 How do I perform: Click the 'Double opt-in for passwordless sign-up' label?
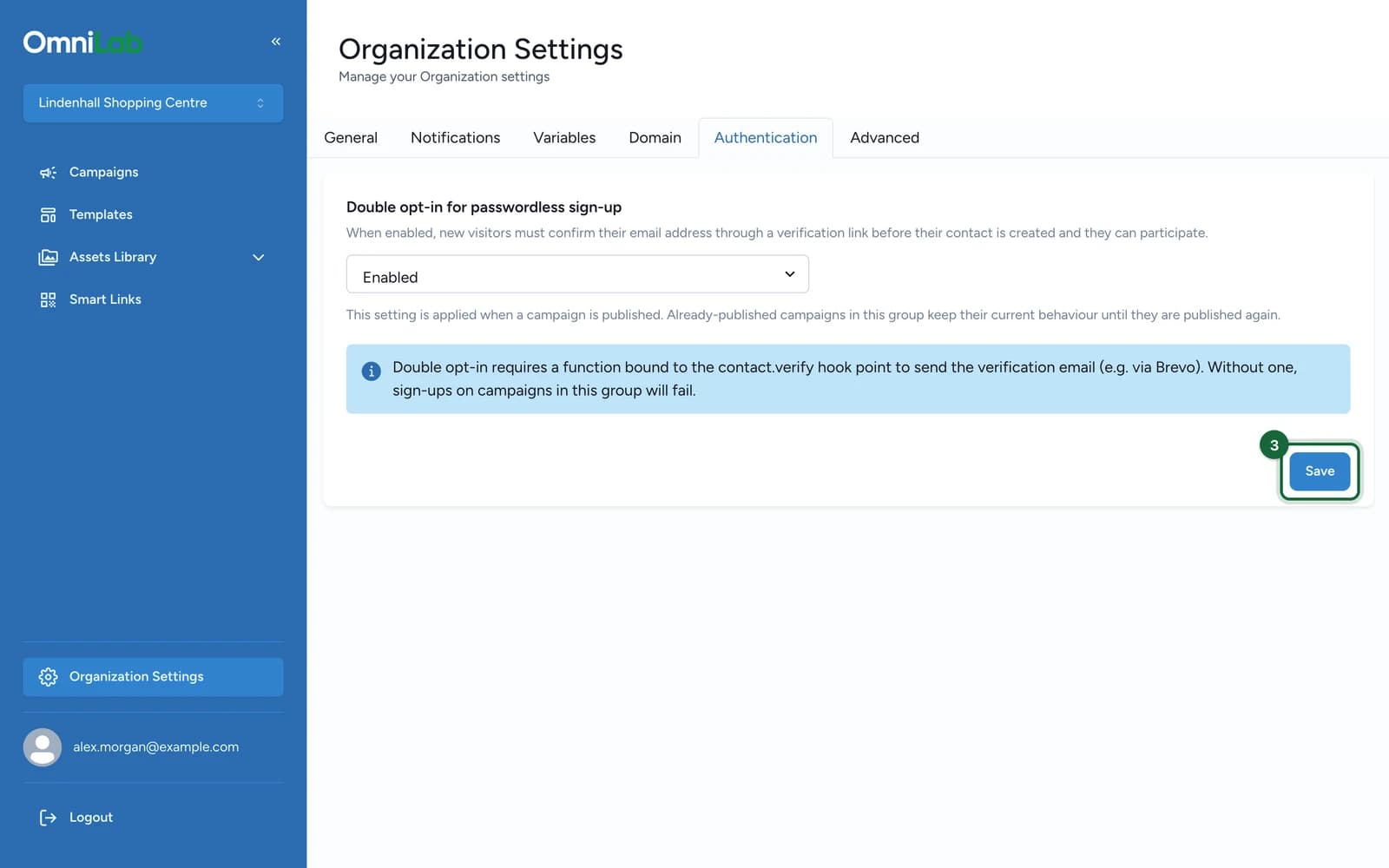(484, 207)
